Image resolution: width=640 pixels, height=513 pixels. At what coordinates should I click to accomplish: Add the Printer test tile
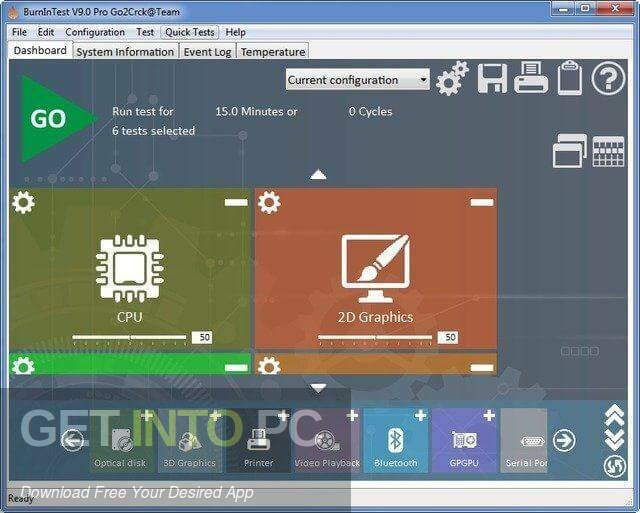click(x=258, y=441)
